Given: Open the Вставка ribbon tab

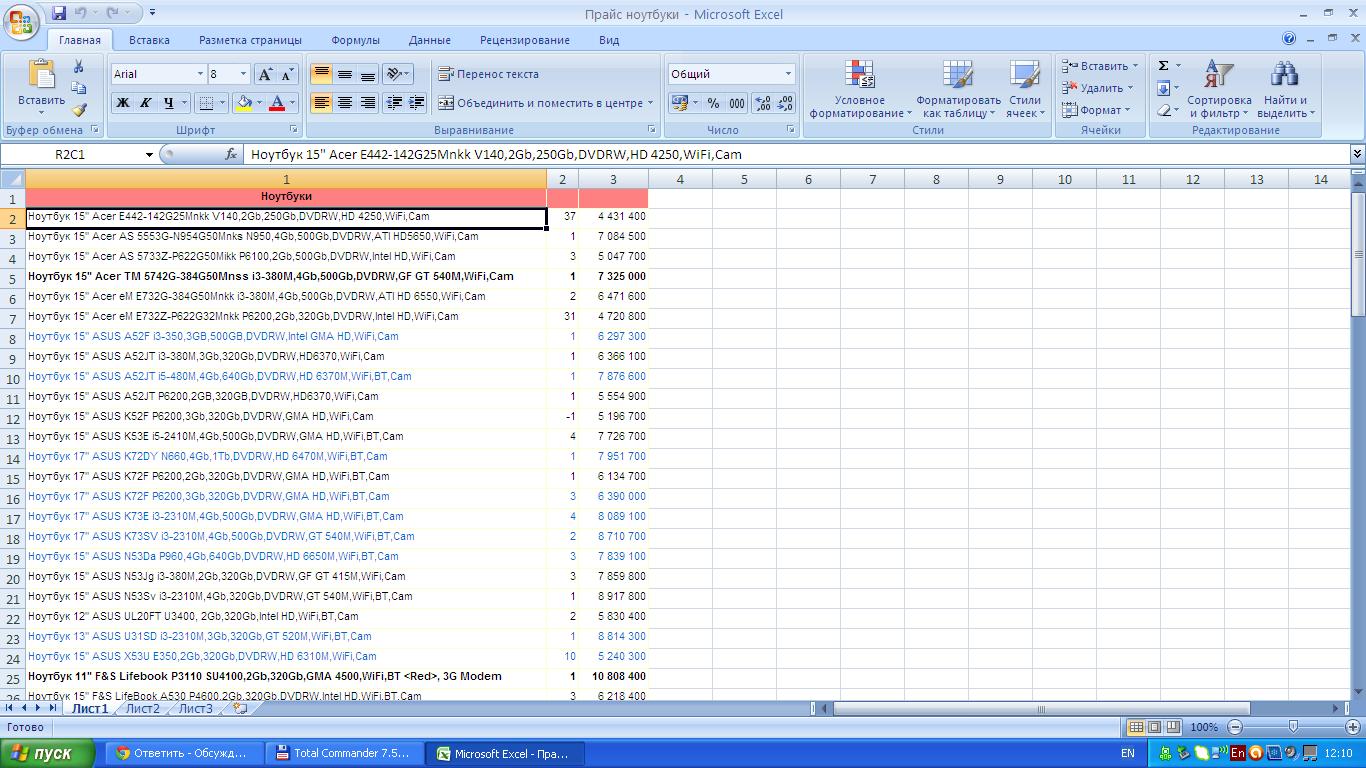Looking at the screenshot, I should coord(149,40).
